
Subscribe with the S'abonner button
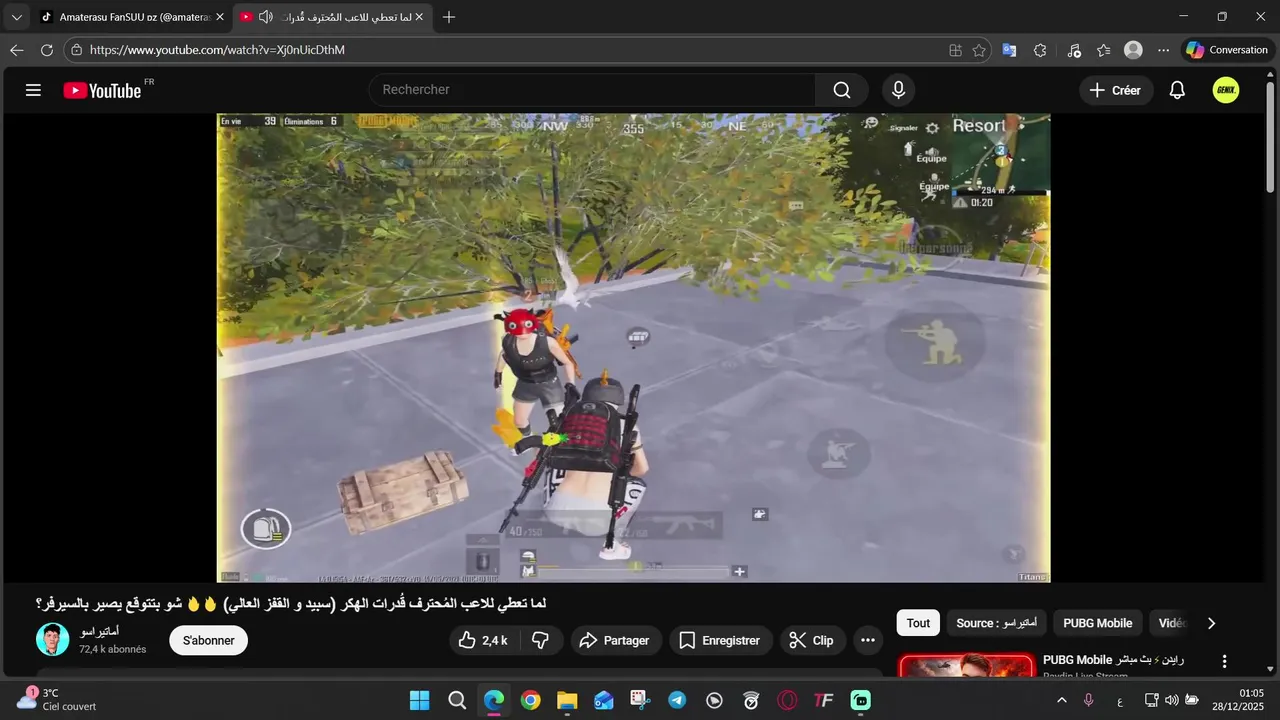pyautogui.click(x=208, y=640)
